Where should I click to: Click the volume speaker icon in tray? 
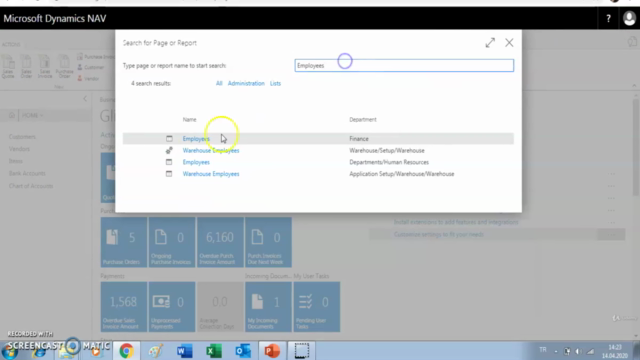(x=578, y=351)
